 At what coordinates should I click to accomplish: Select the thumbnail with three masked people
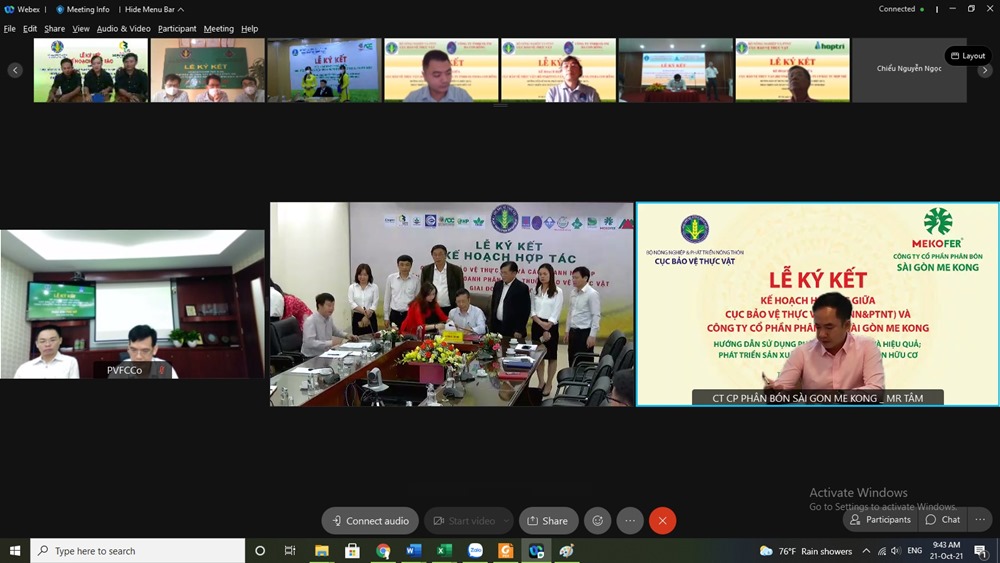[207, 70]
